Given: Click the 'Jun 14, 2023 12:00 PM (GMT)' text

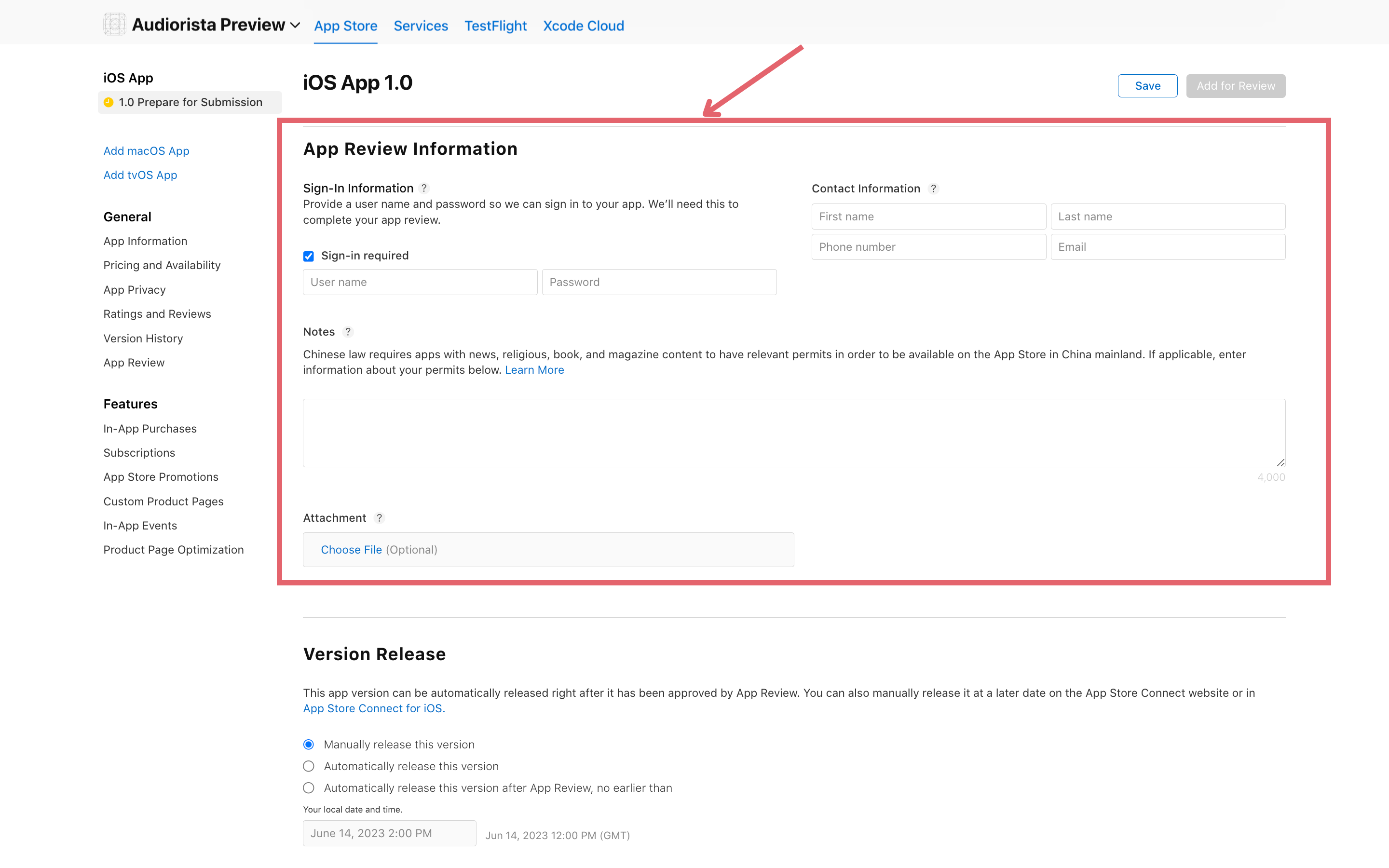Looking at the screenshot, I should point(558,835).
